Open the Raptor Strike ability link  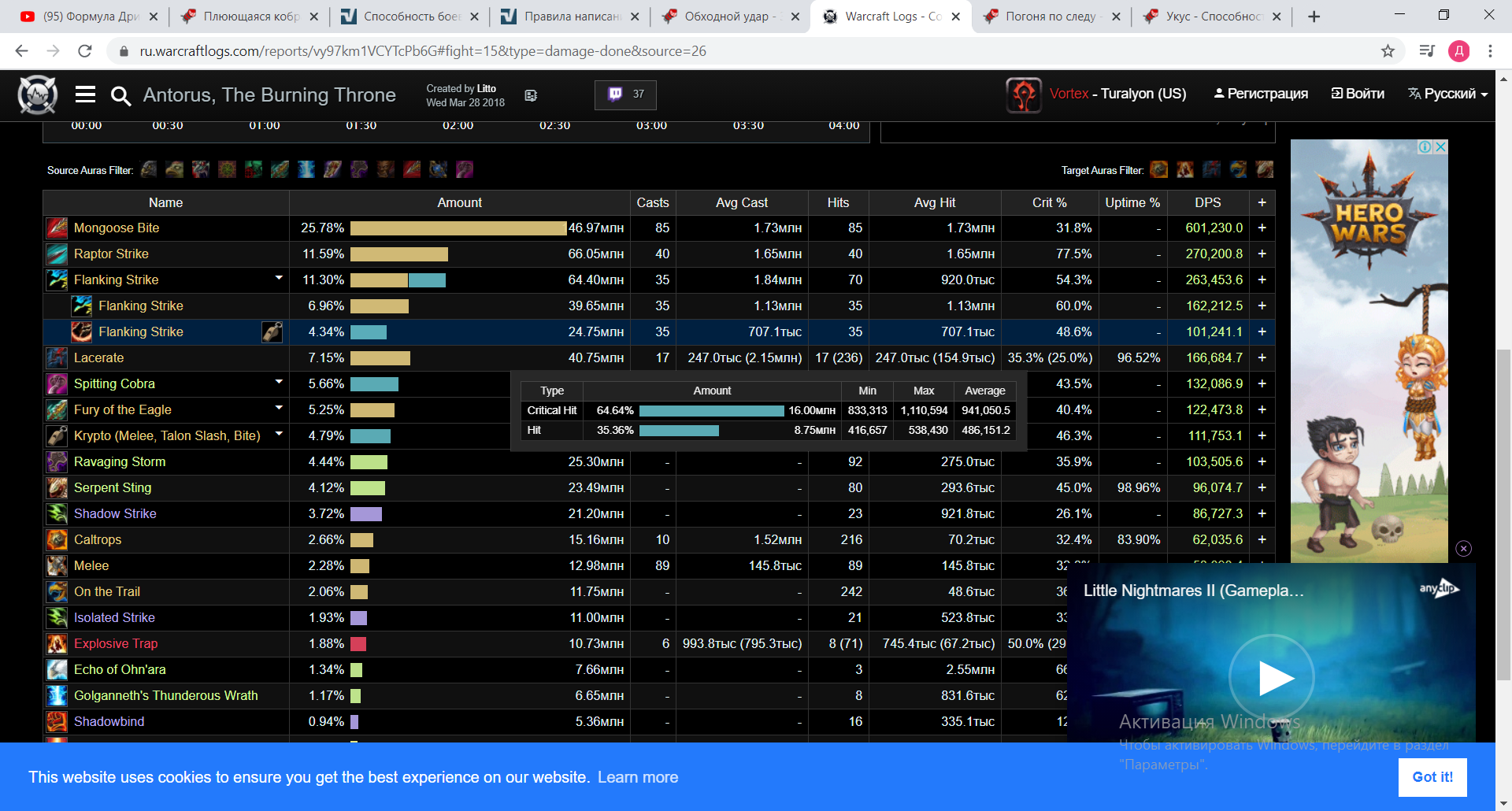(x=111, y=254)
